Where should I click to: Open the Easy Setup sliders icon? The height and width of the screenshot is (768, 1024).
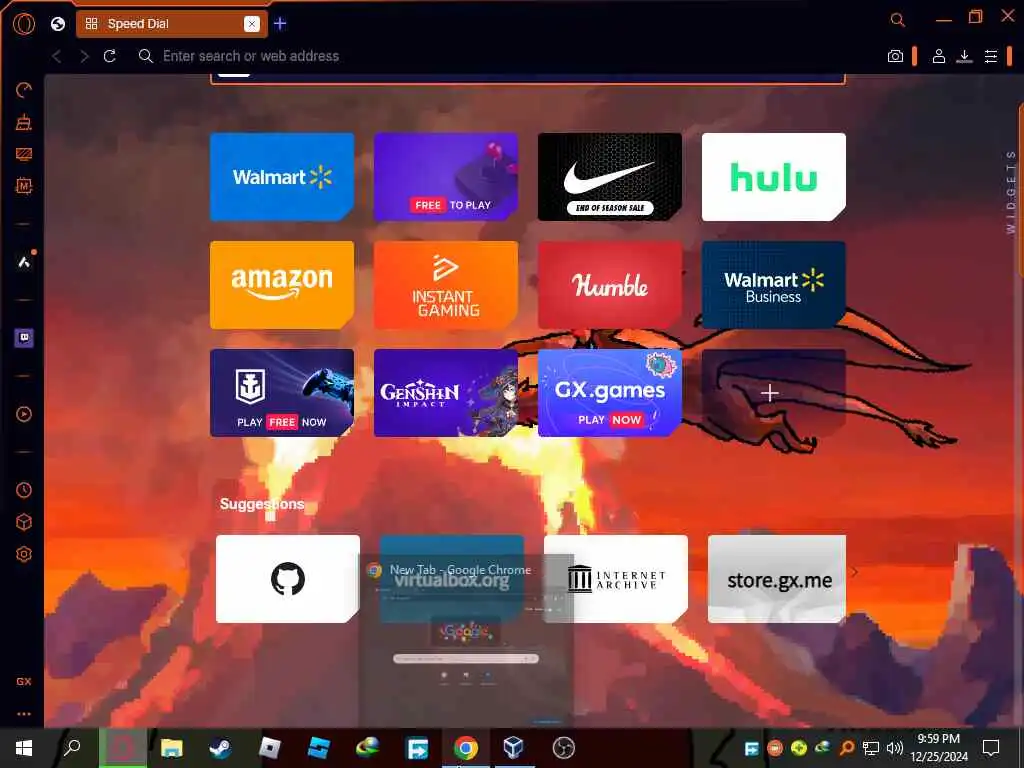[x=991, y=56]
